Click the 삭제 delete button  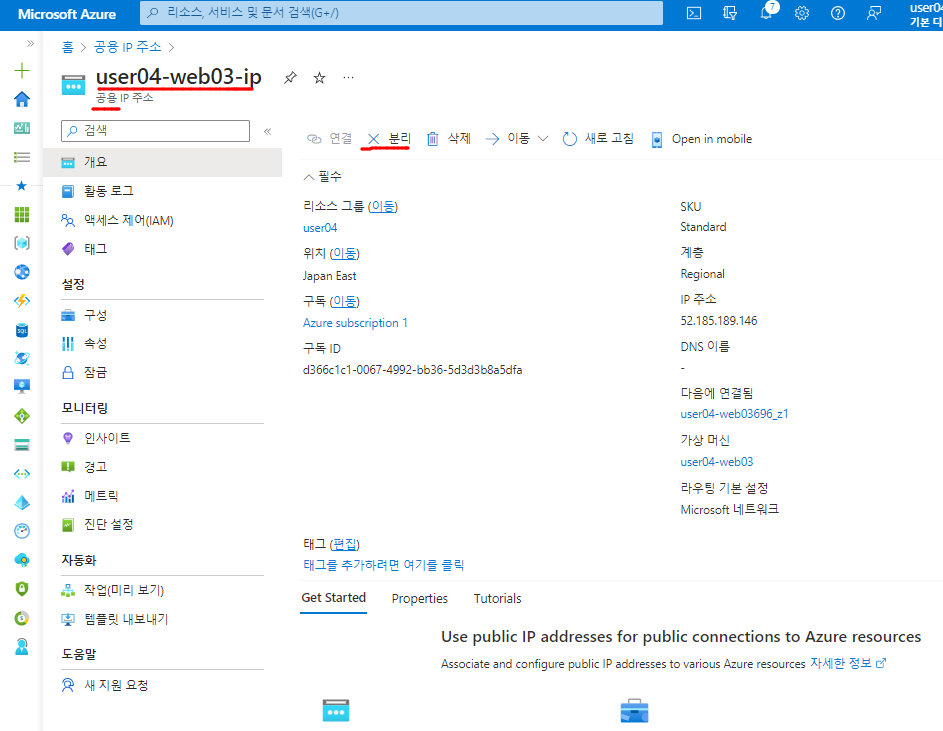[449, 139]
